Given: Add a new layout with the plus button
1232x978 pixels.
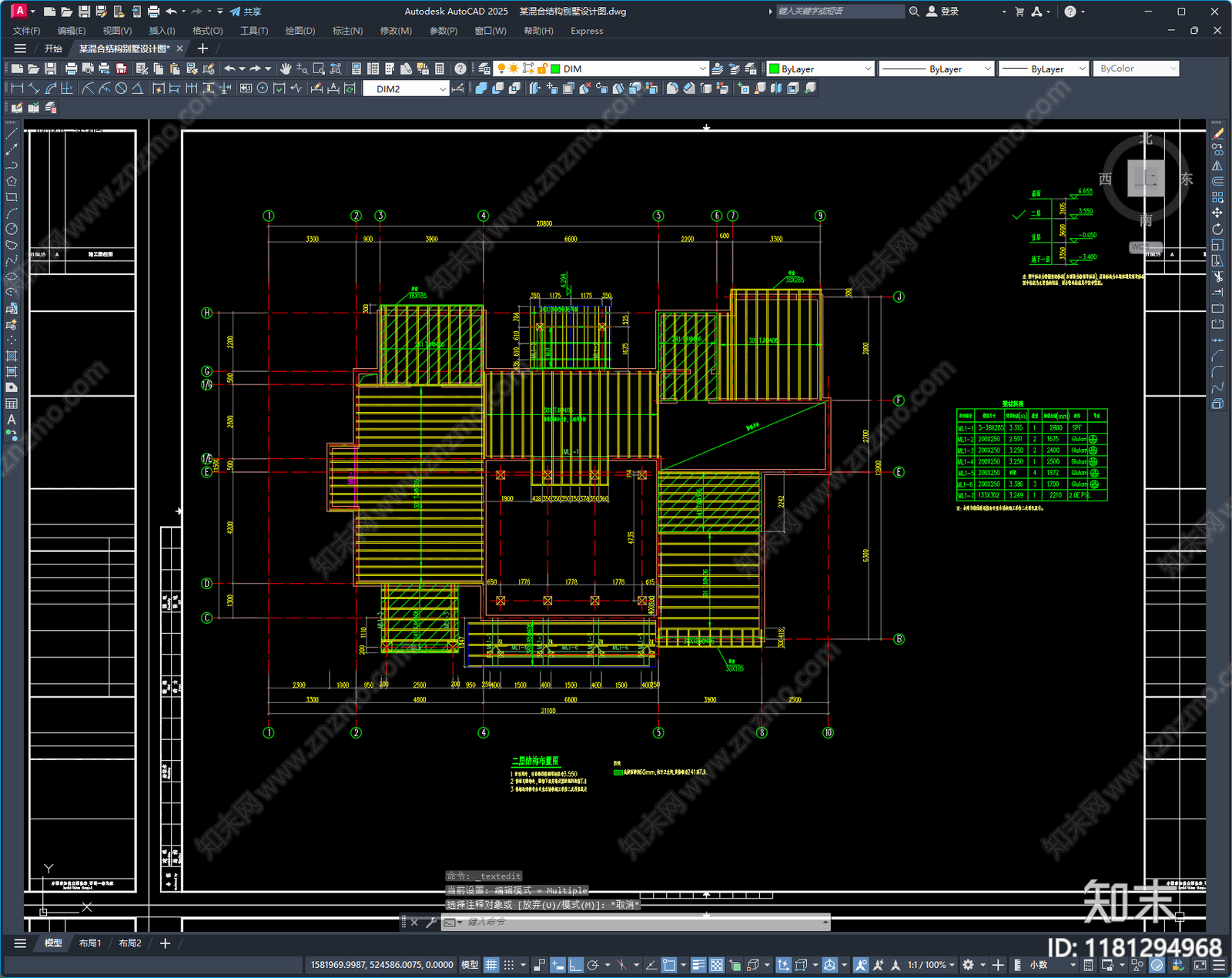Looking at the screenshot, I should pos(165,943).
